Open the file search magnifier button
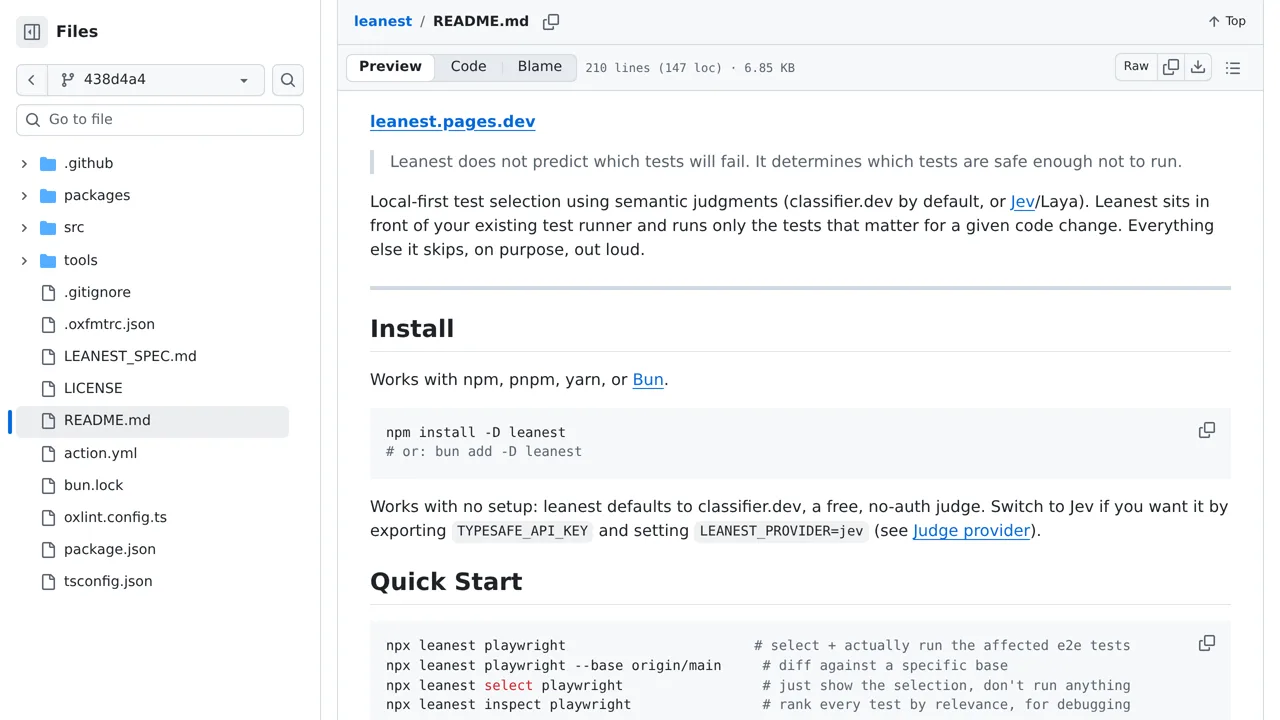Screen dimensions: 1280x720 point(288,80)
